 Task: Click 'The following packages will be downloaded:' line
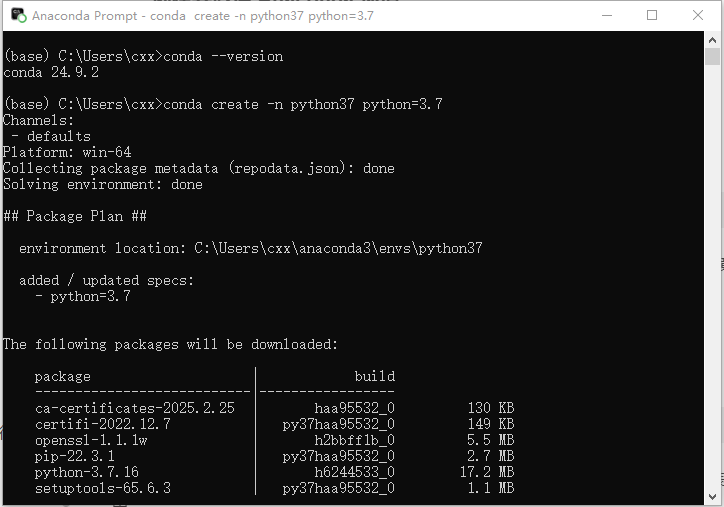coord(170,344)
